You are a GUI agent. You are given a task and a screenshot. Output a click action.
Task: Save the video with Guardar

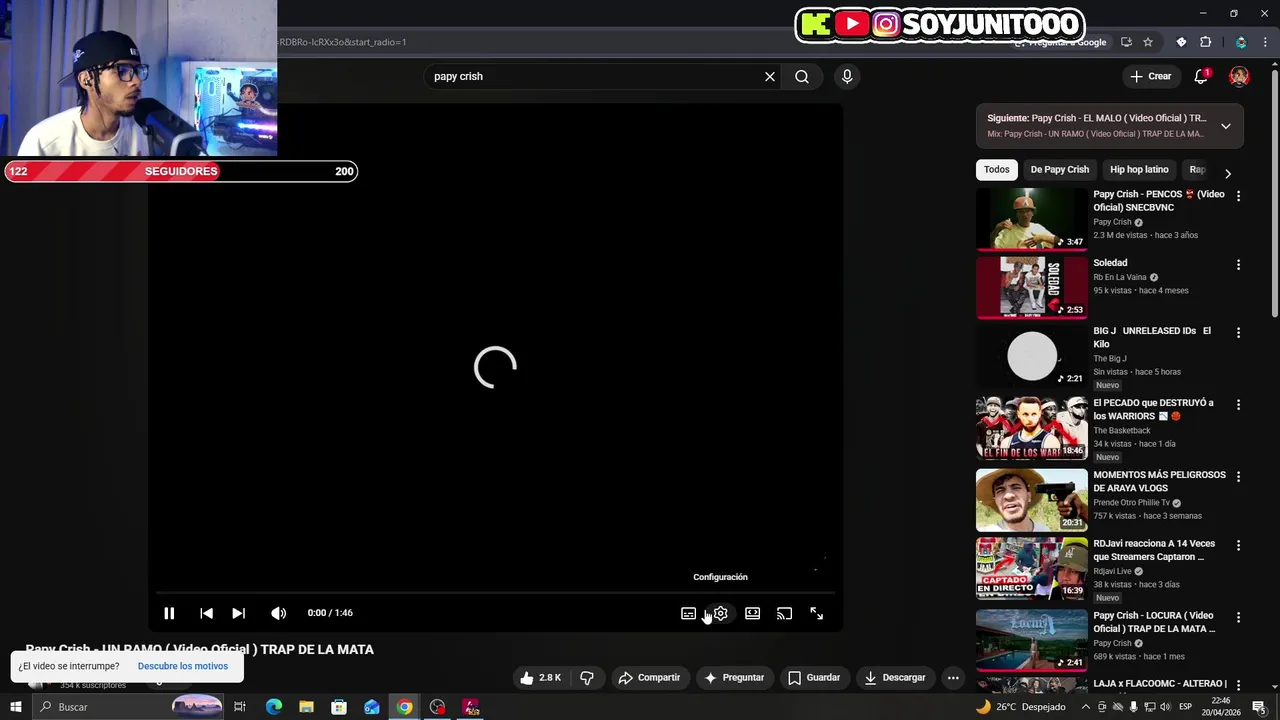coord(814,678)
